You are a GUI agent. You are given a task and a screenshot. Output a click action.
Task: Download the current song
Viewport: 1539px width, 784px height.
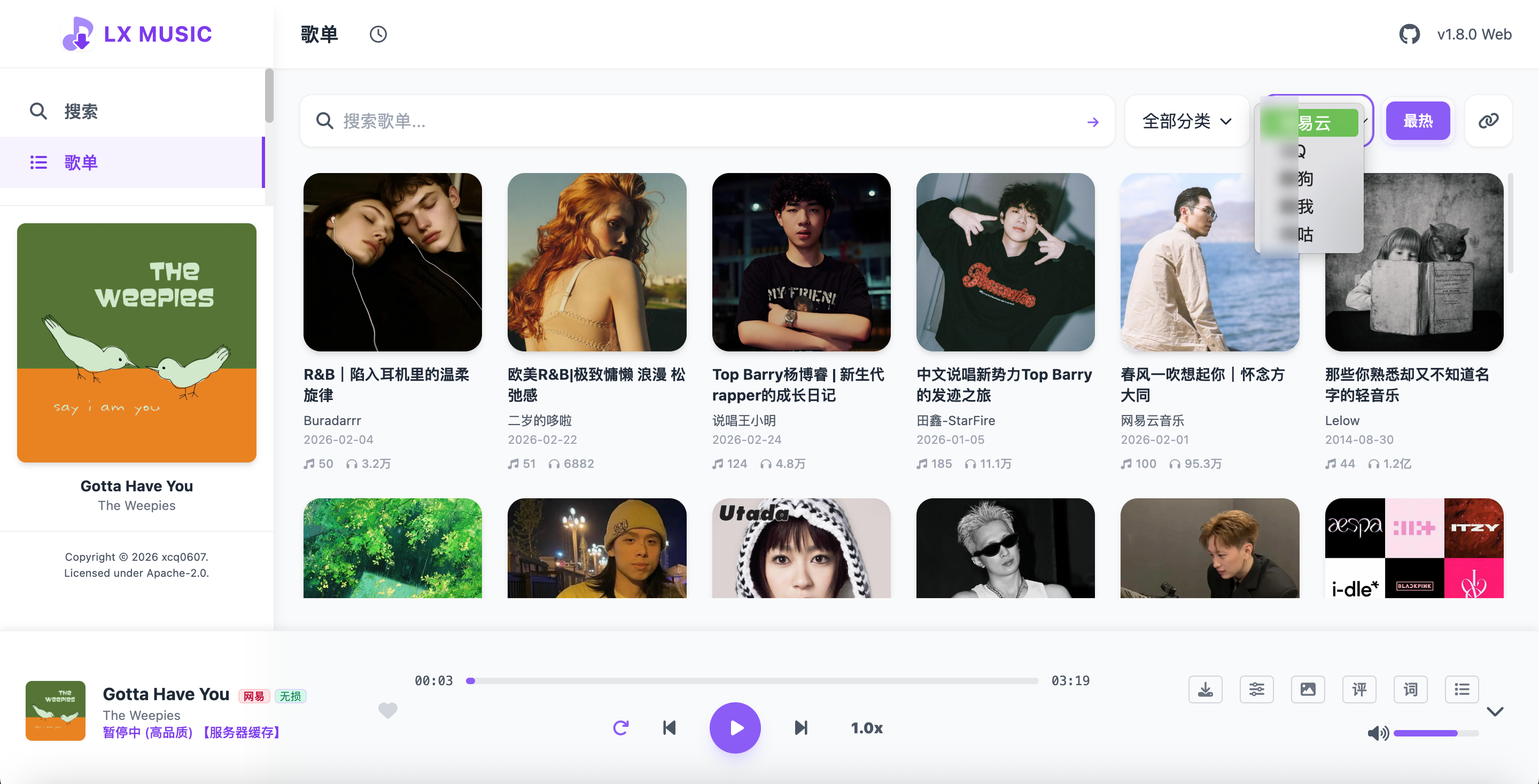[x=1205, y=689]
